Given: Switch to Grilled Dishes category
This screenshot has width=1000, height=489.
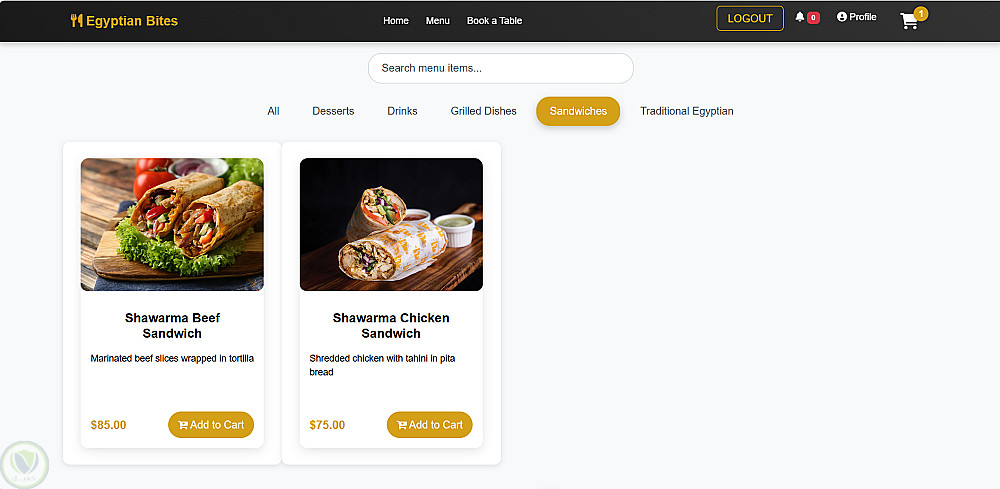Looking at the screenshot, I should pos(483,111).
